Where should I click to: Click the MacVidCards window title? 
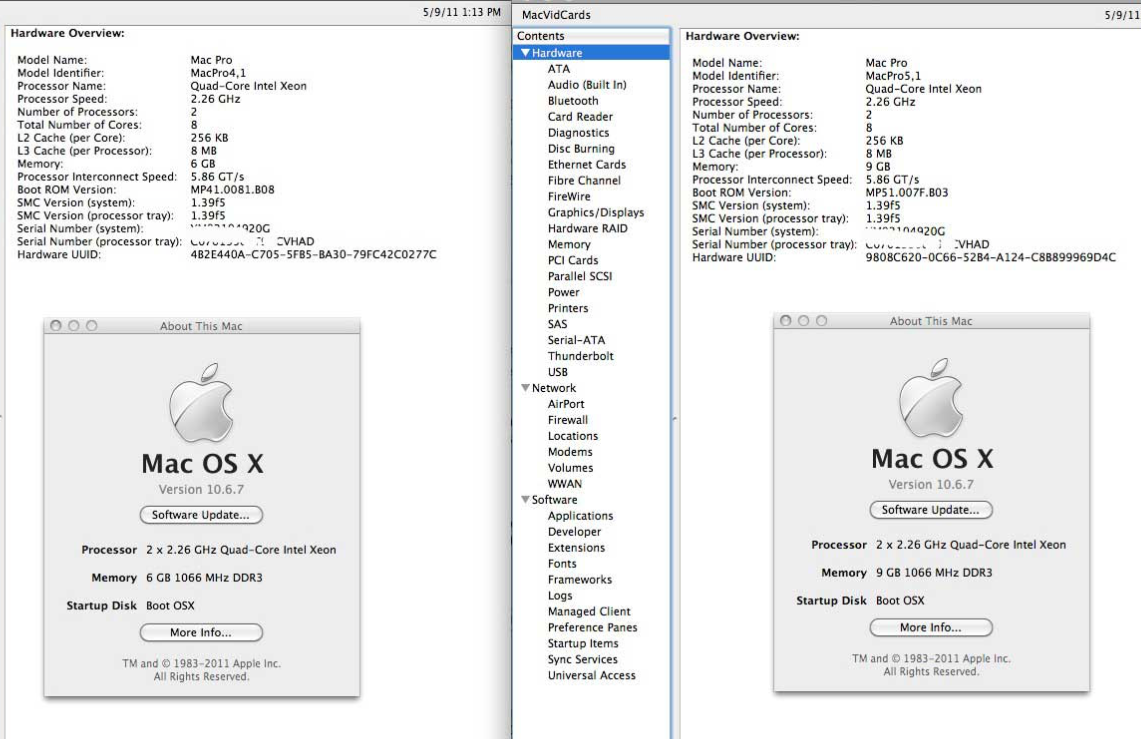pyautogui.click(x=556, y=15)
